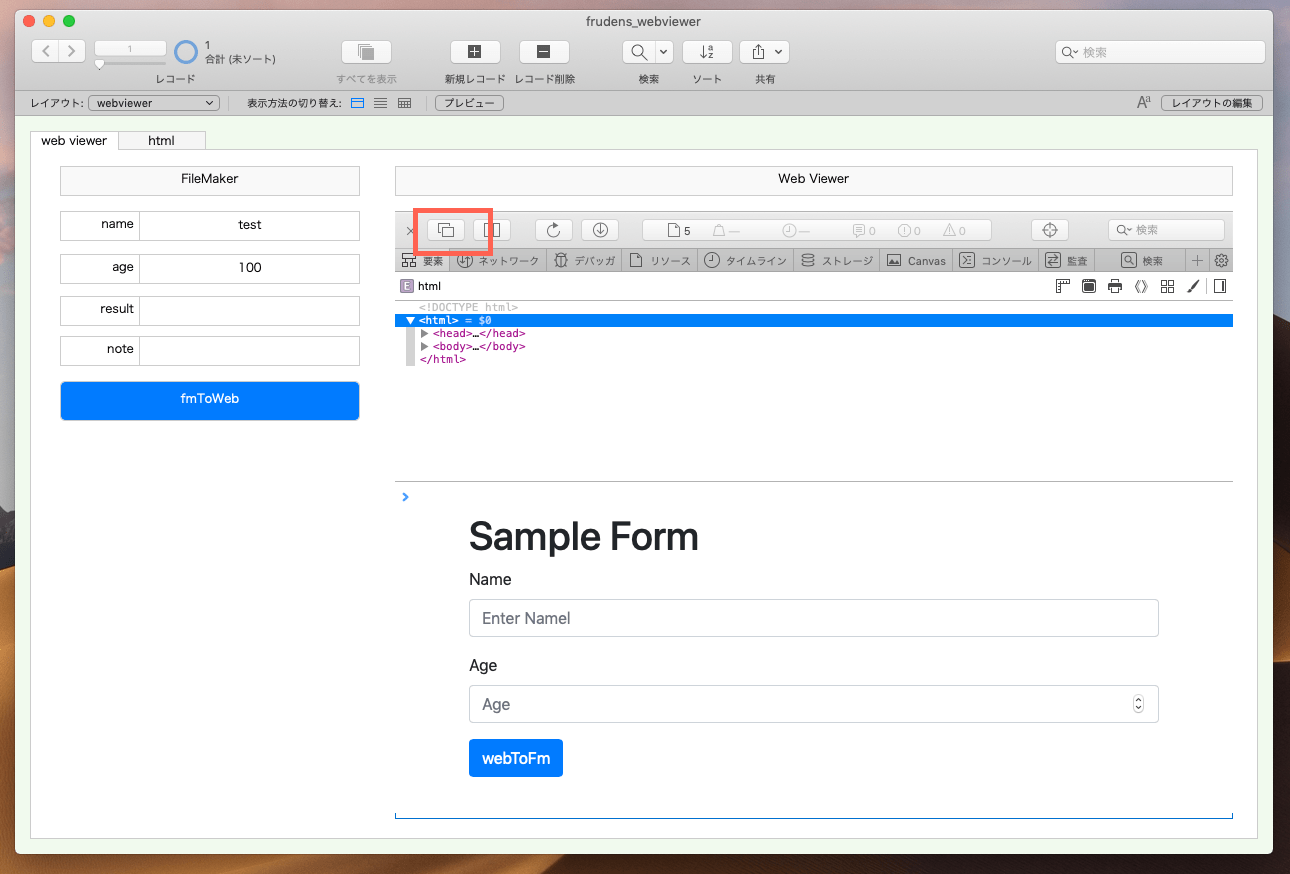Switch to form view layout mode

tap(357, 102)
